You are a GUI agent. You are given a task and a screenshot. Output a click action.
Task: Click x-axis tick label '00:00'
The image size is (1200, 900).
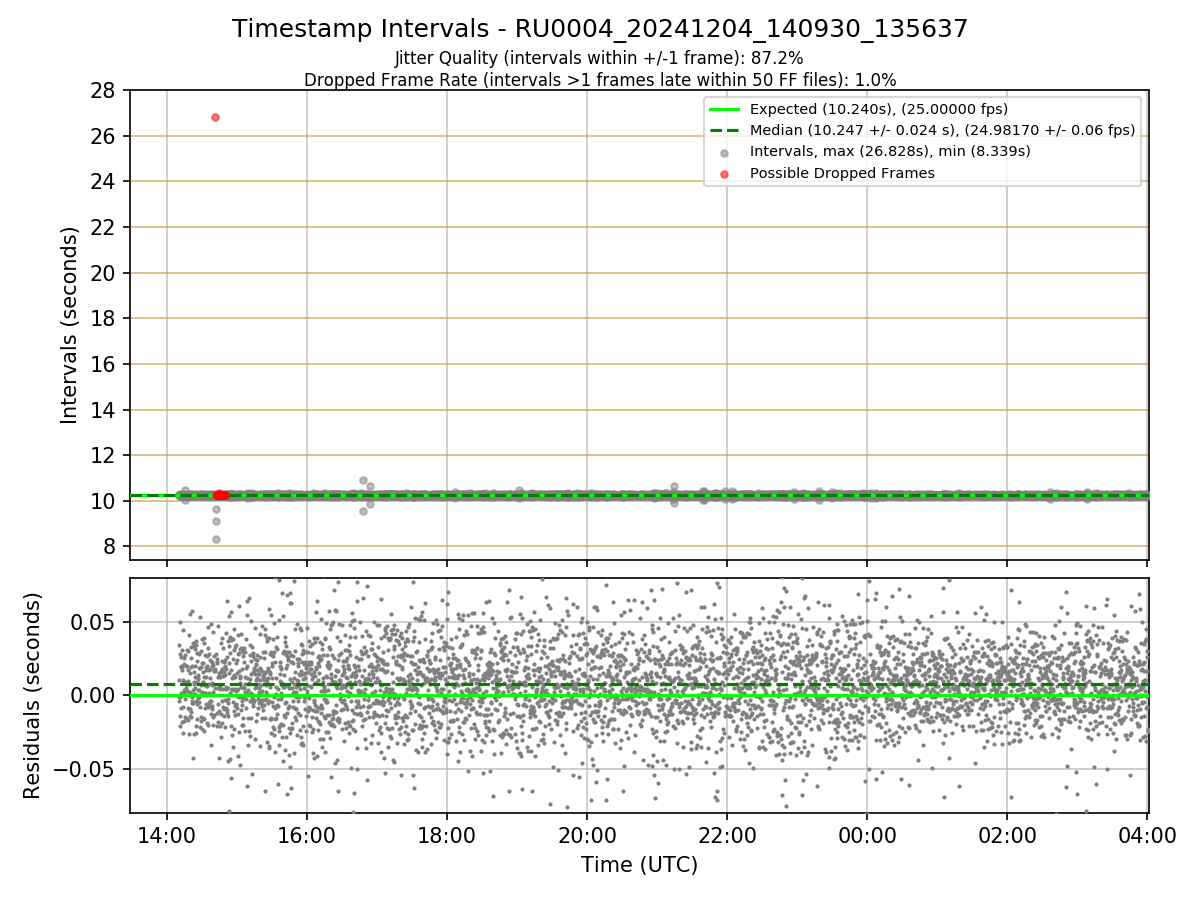(x=866, y=836)
